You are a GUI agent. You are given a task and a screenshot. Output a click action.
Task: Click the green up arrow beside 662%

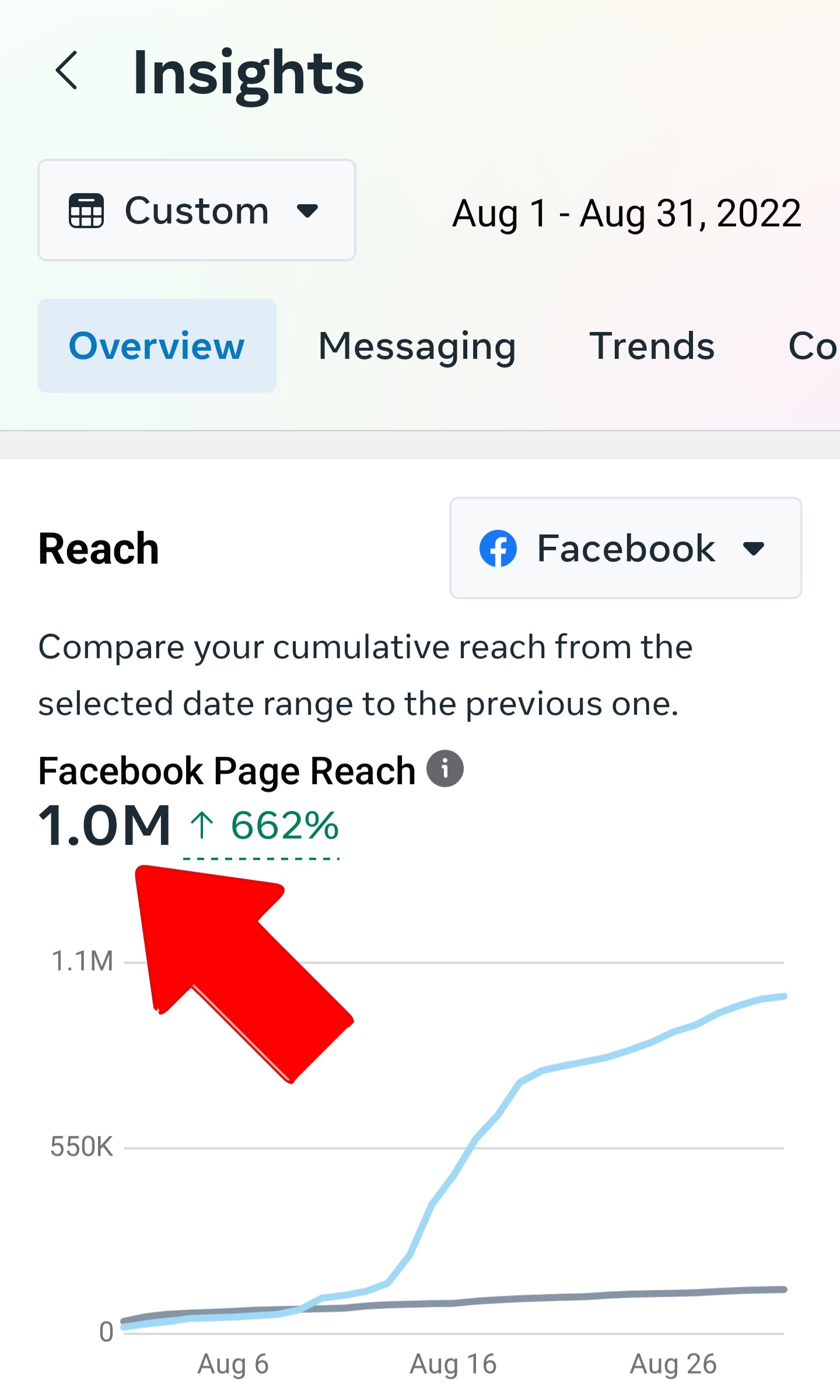point(202,826)
